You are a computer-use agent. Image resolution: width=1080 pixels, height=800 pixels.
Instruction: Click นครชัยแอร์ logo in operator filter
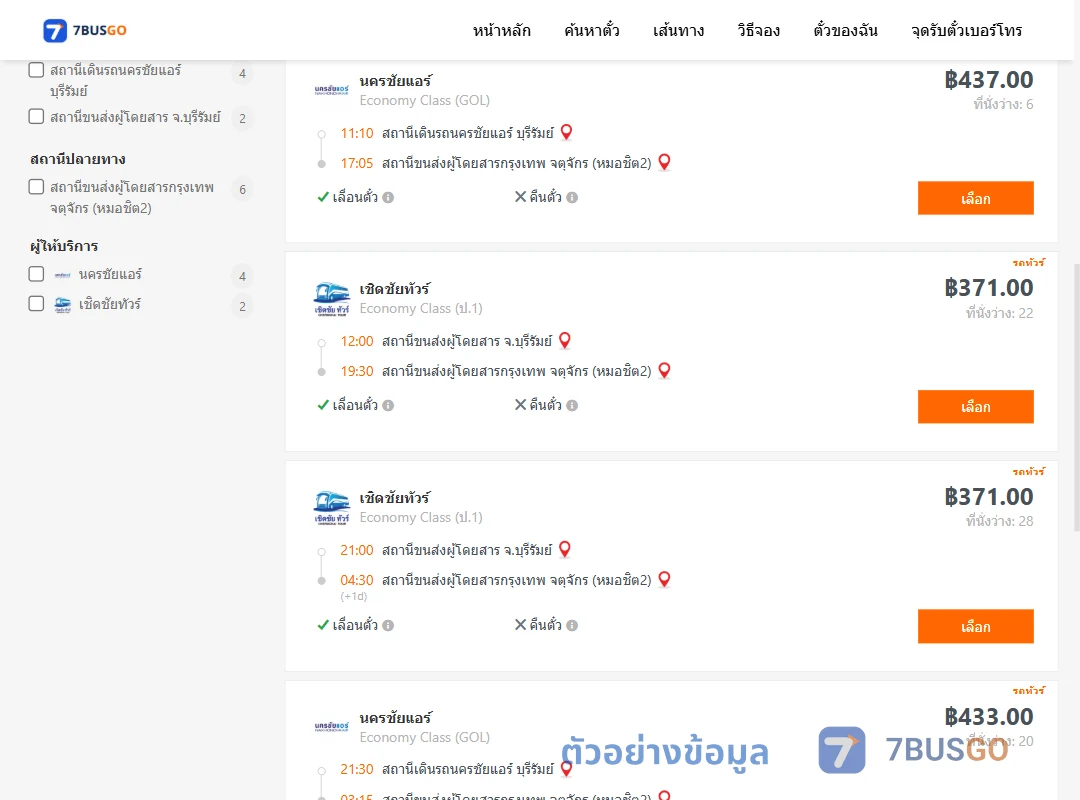(63, 275)
